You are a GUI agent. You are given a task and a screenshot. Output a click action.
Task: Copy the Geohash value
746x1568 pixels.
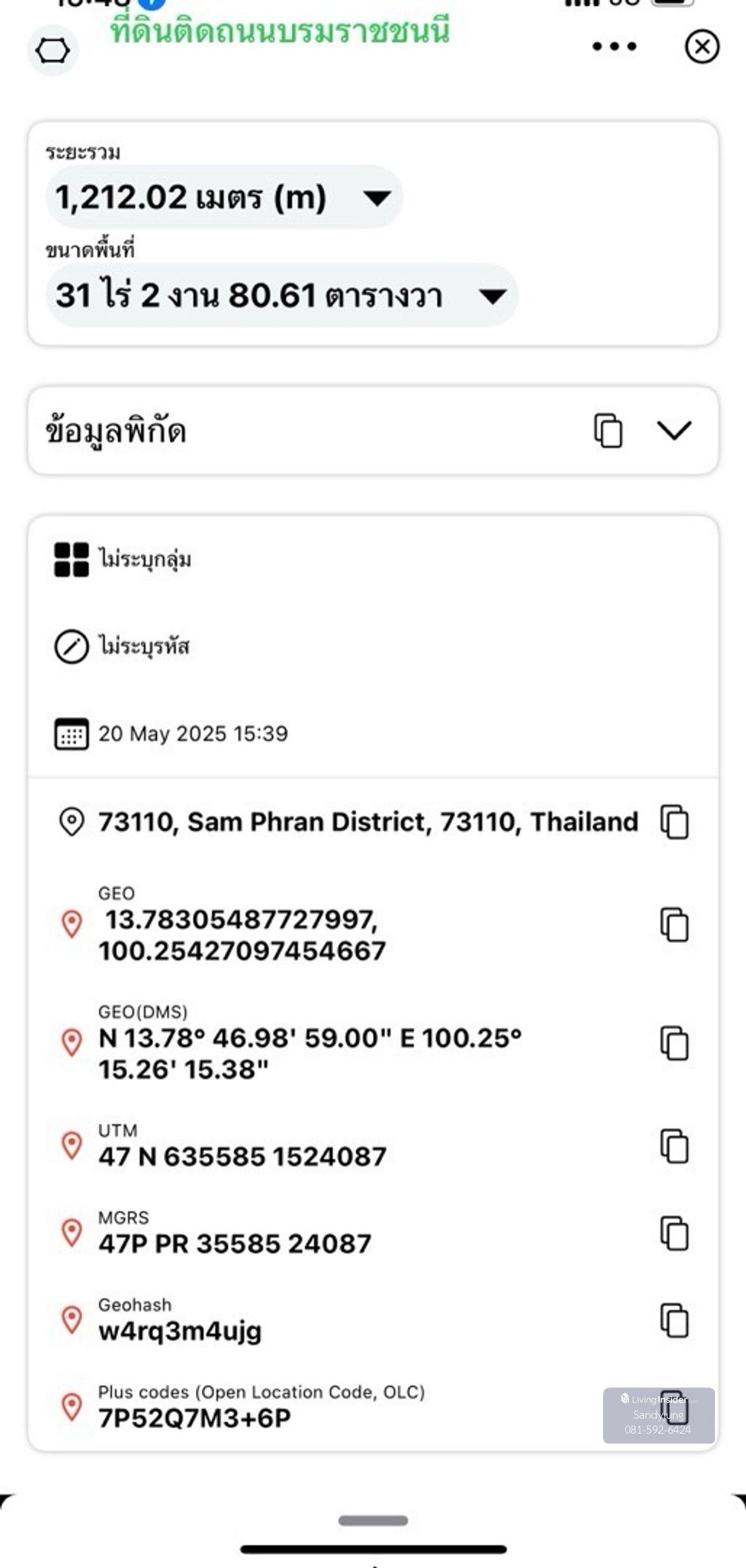pyautogui.click(x=675, y=1320)
